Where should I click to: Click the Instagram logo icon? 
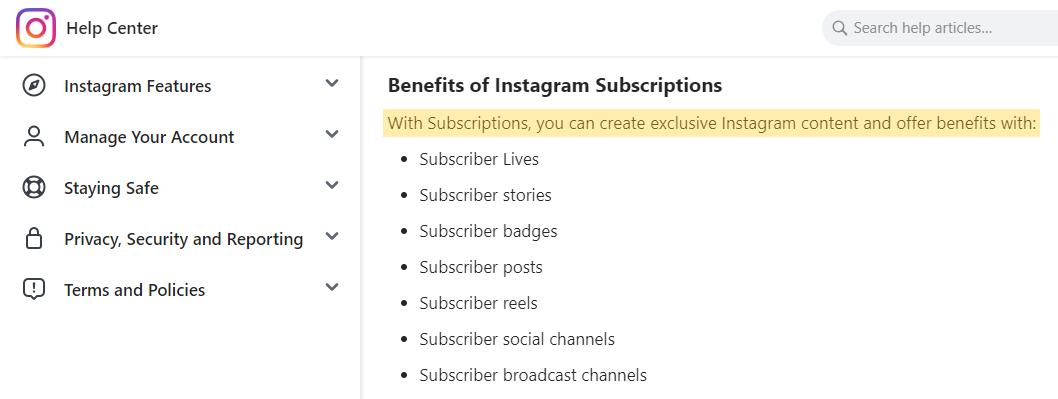pyautogui.click(x=36, y=28)
